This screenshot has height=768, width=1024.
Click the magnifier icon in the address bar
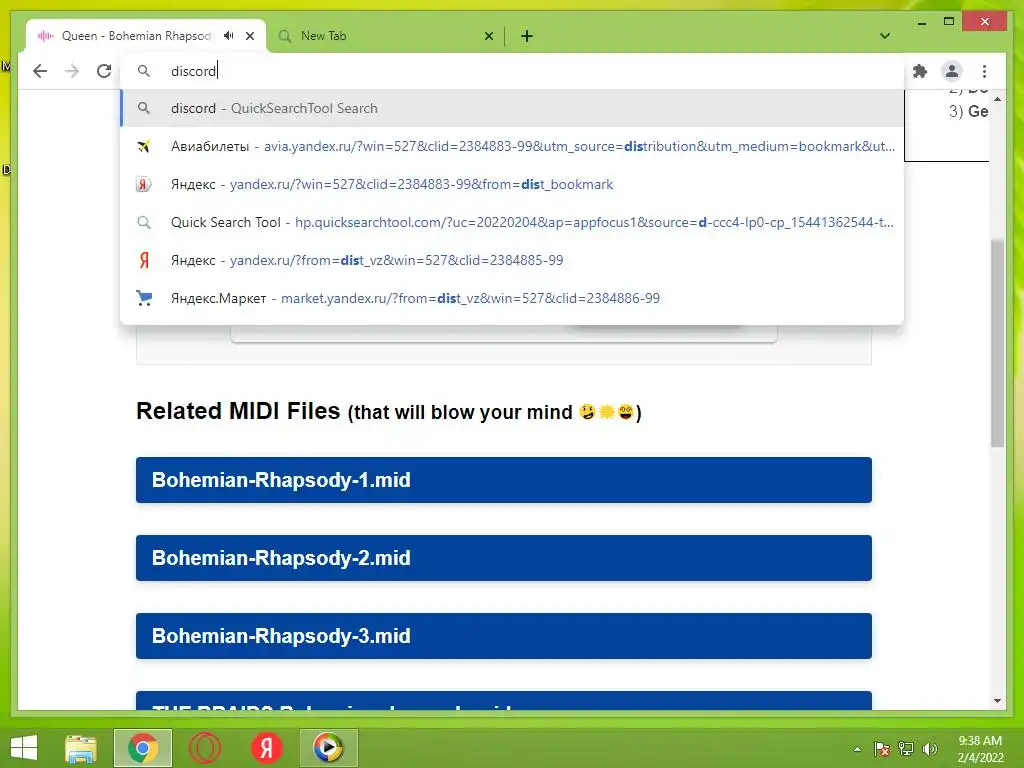tap(144, 71)
